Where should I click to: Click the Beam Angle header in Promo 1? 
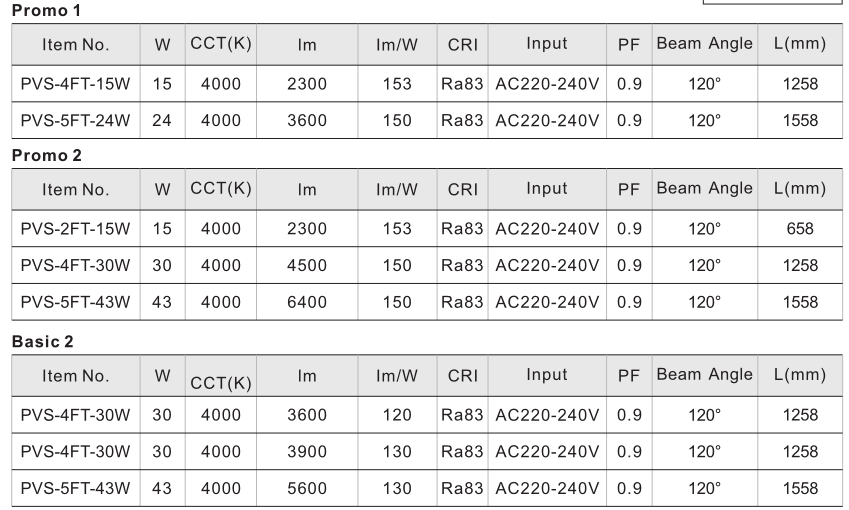coord(704,44)
